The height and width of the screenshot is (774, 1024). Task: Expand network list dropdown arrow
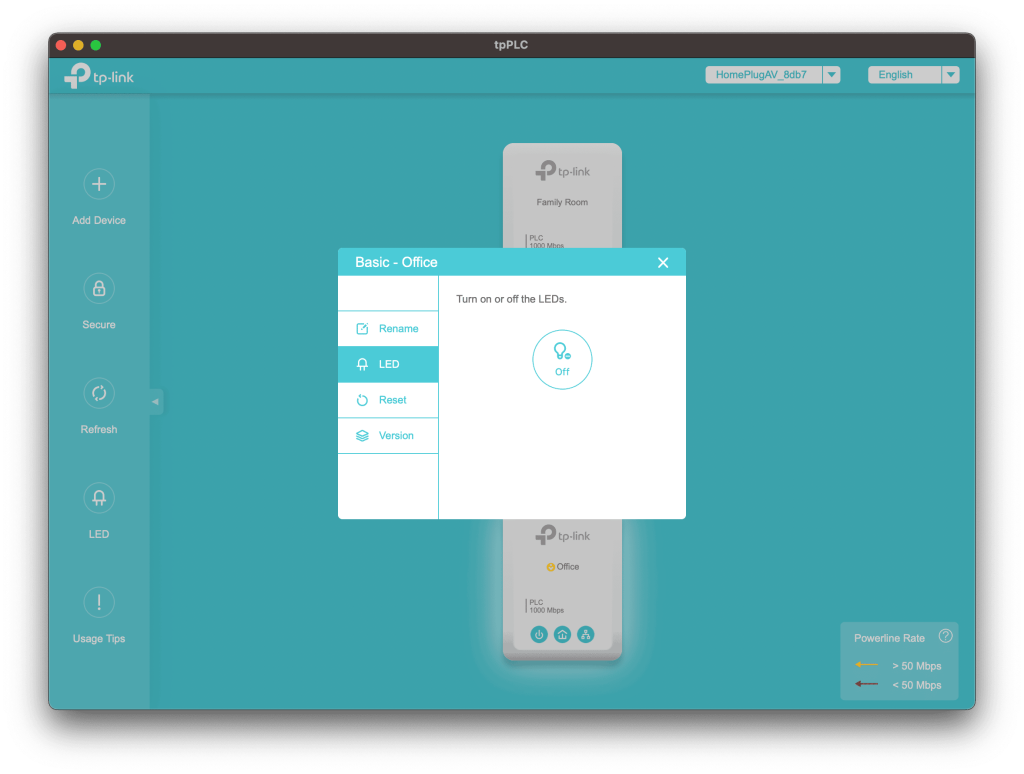[831, 74]
